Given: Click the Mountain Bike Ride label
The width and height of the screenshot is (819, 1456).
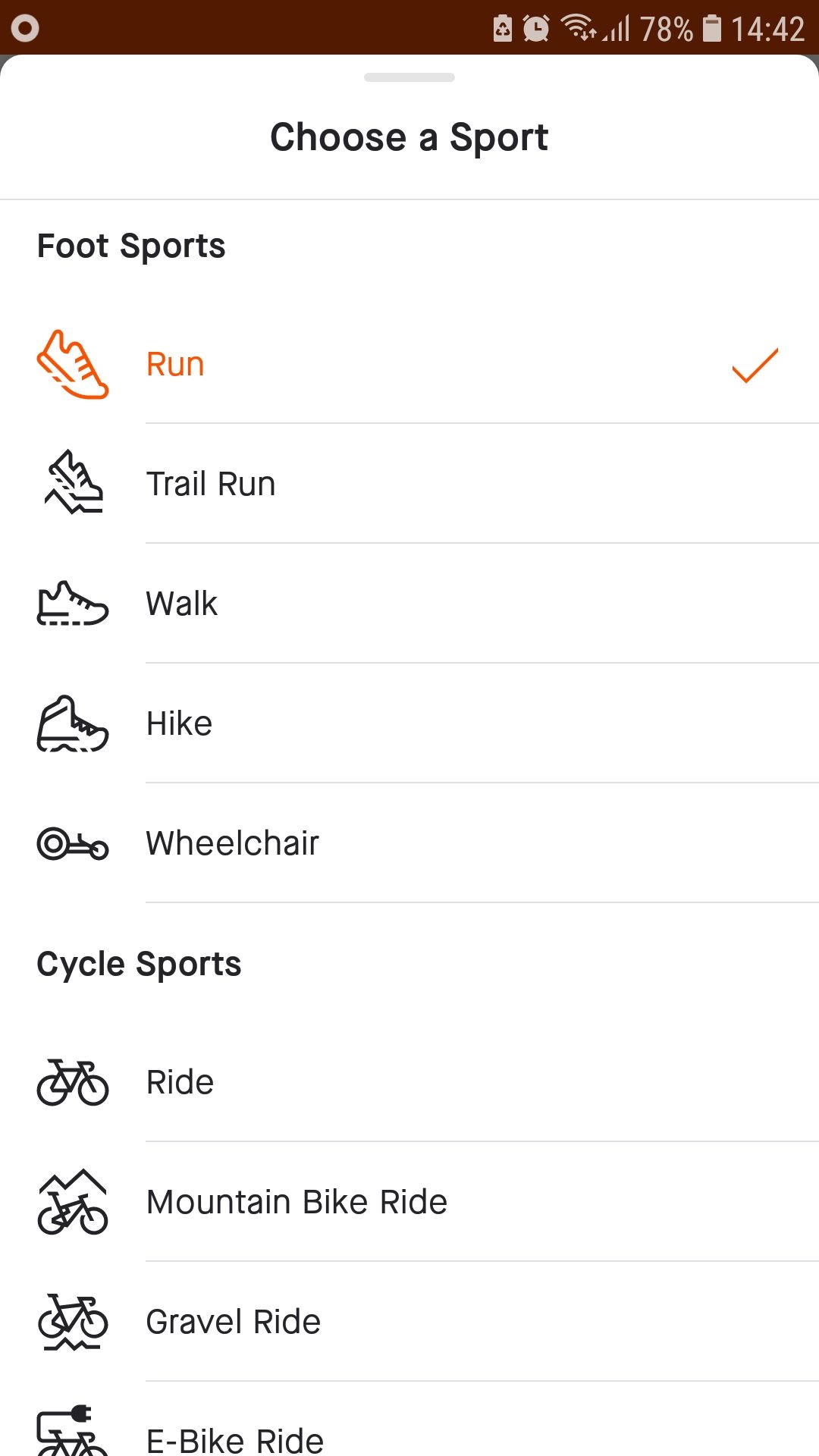Looking at the screenshot, I should click(x=296, y=1201).
